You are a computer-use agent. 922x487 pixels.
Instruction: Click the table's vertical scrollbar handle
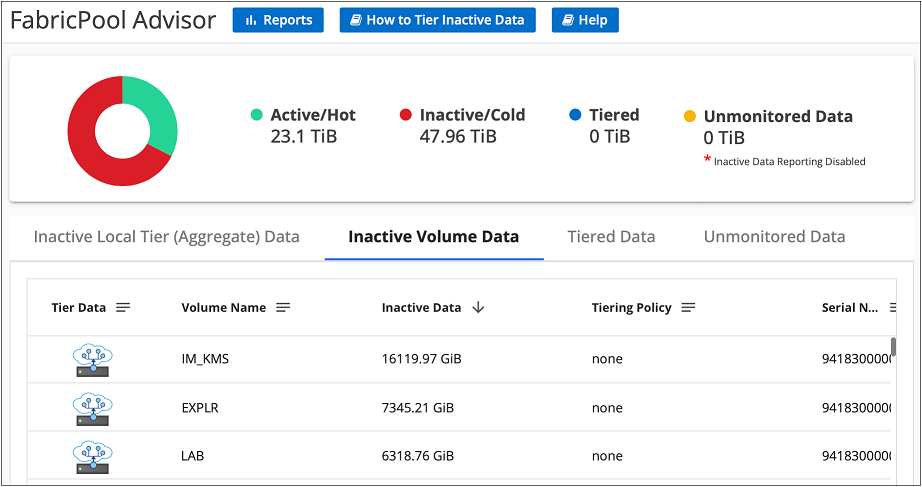pos(893,347)
